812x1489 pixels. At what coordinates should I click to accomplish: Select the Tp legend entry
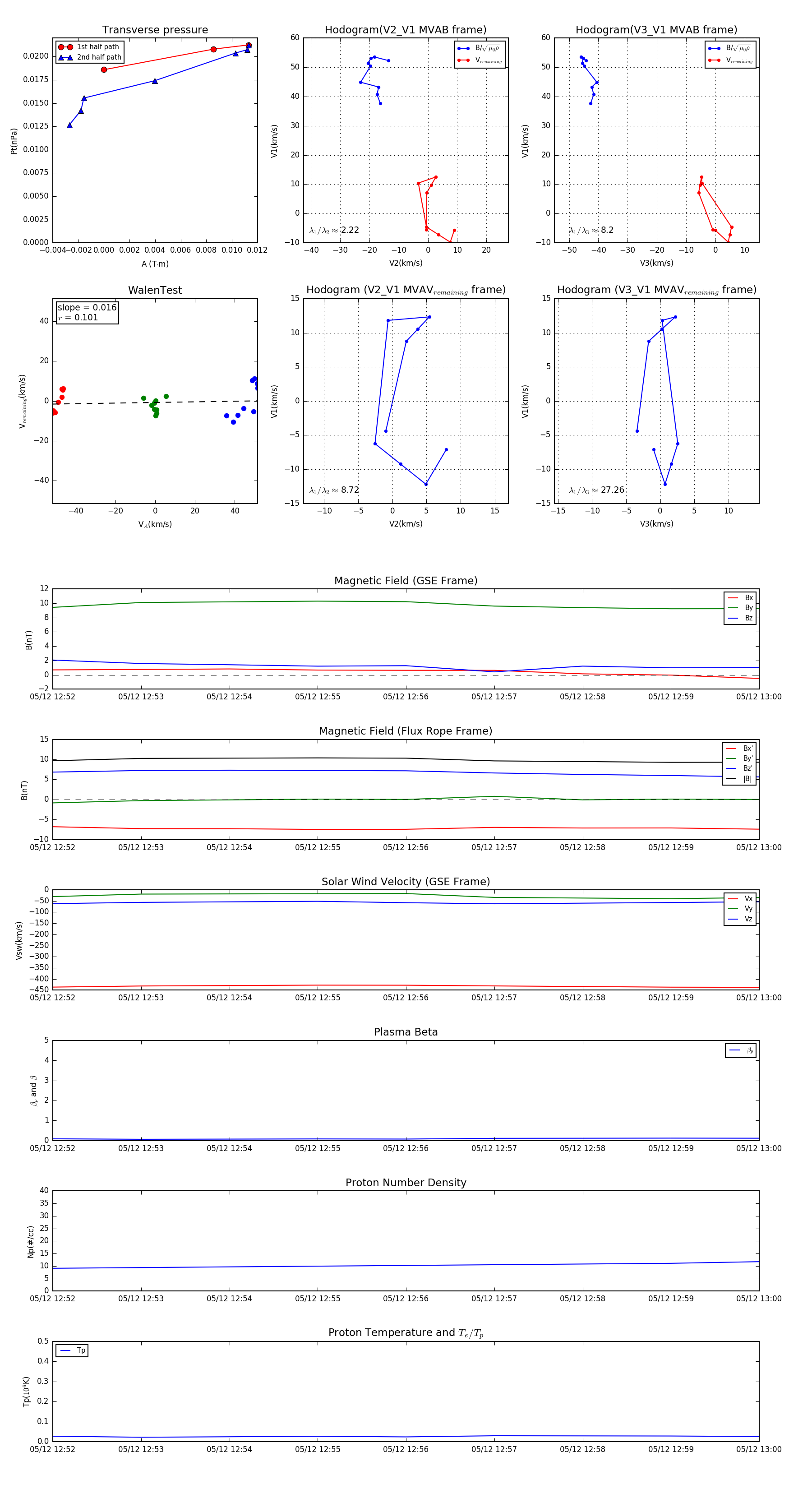(x=72, y=1350)
